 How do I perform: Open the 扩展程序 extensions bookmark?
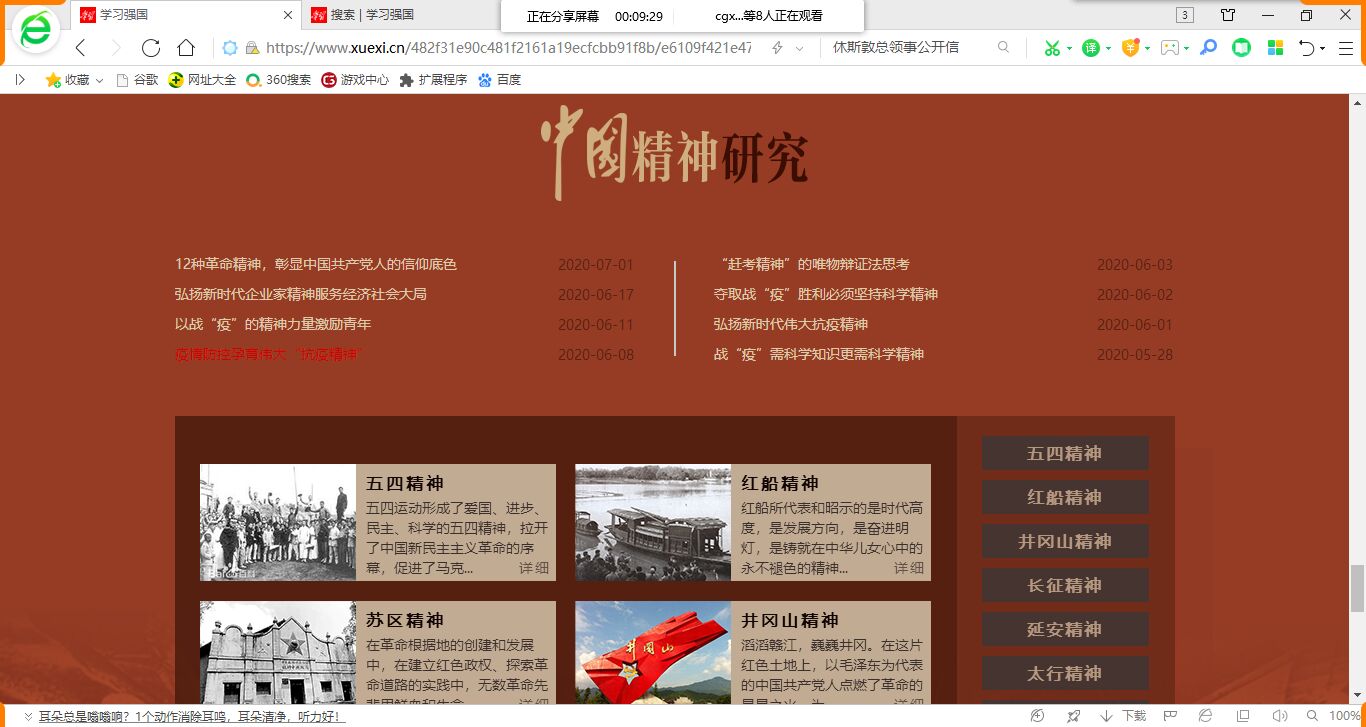pos(433,80)
